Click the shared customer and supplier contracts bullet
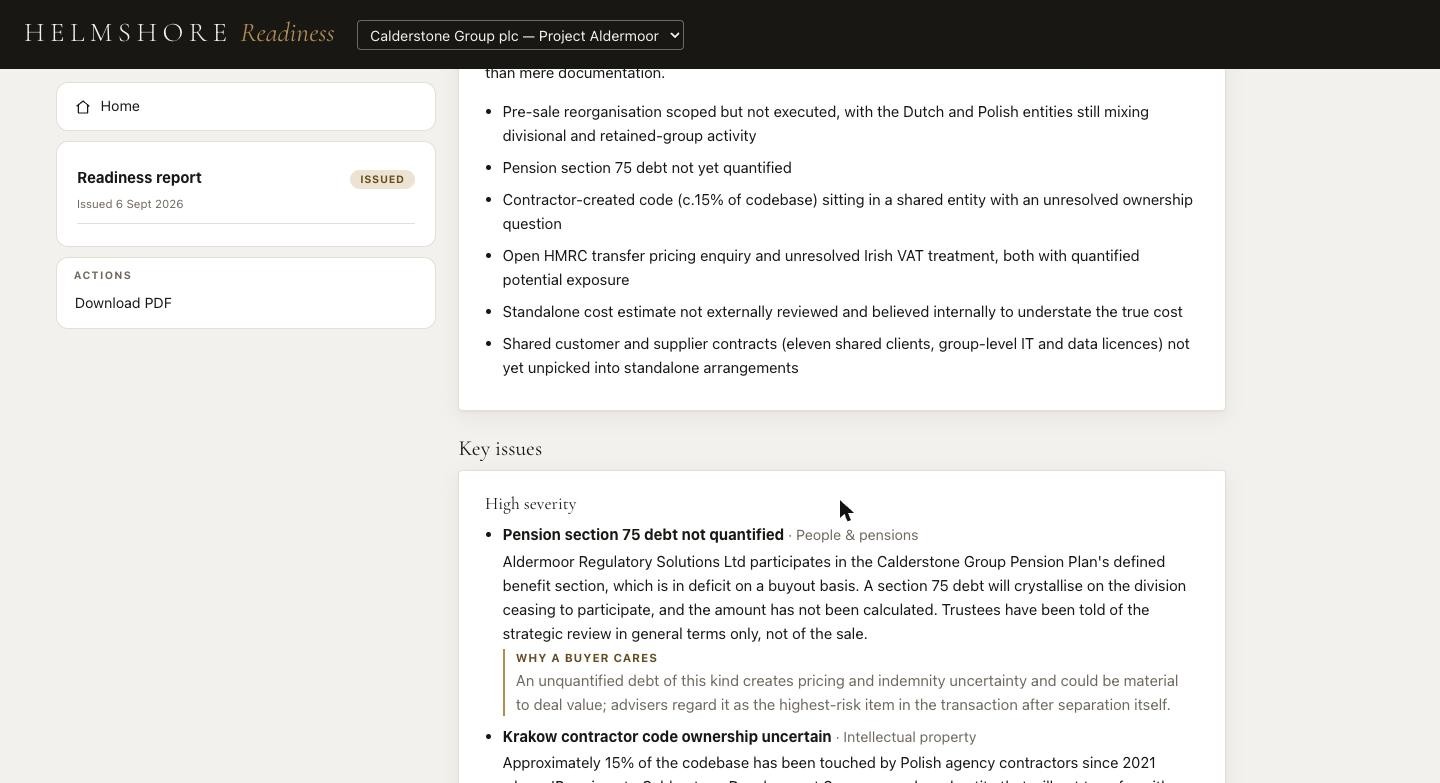 tap(846, 356)
